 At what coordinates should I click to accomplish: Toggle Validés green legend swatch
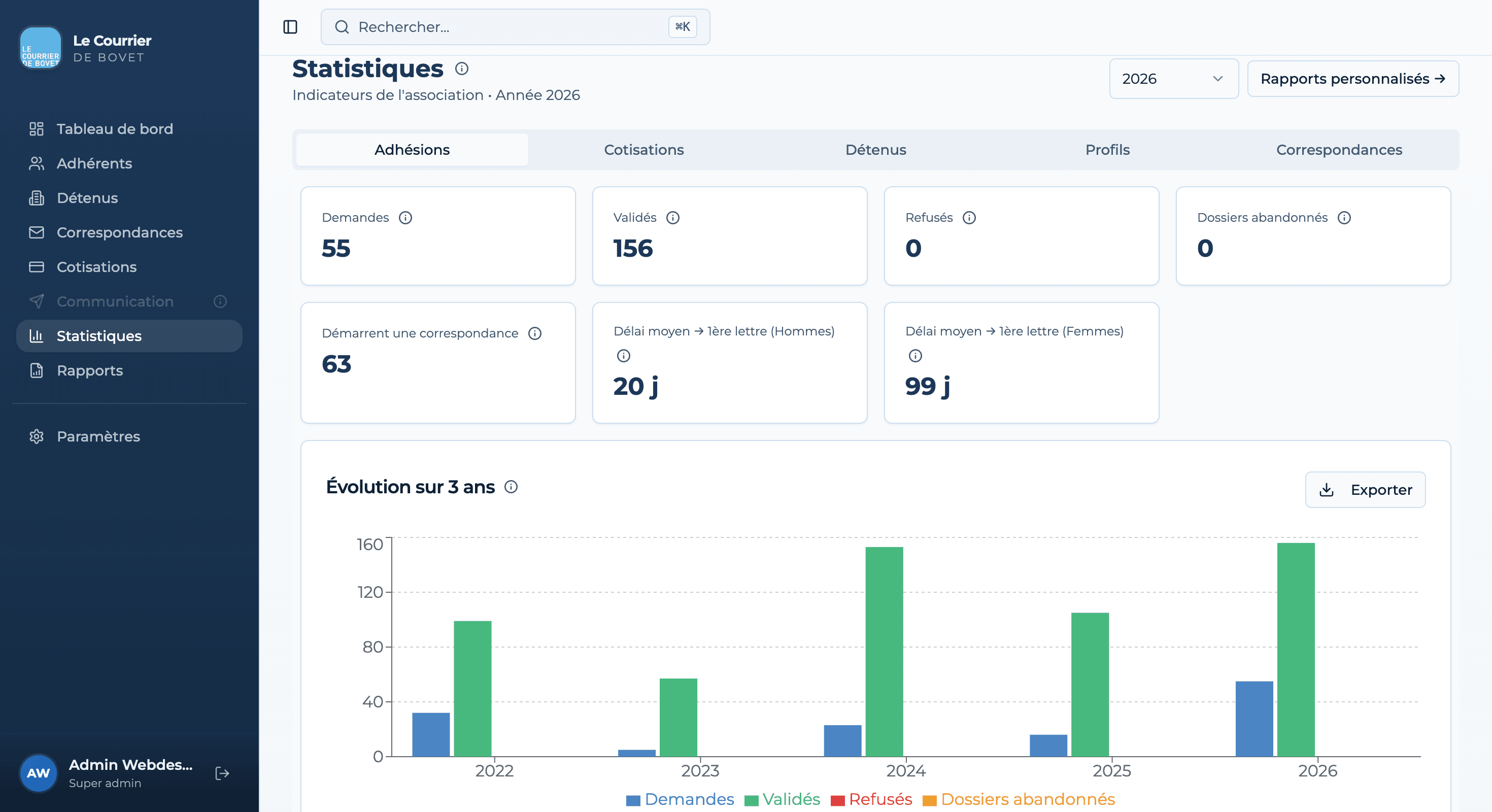[x=751, y=800]
